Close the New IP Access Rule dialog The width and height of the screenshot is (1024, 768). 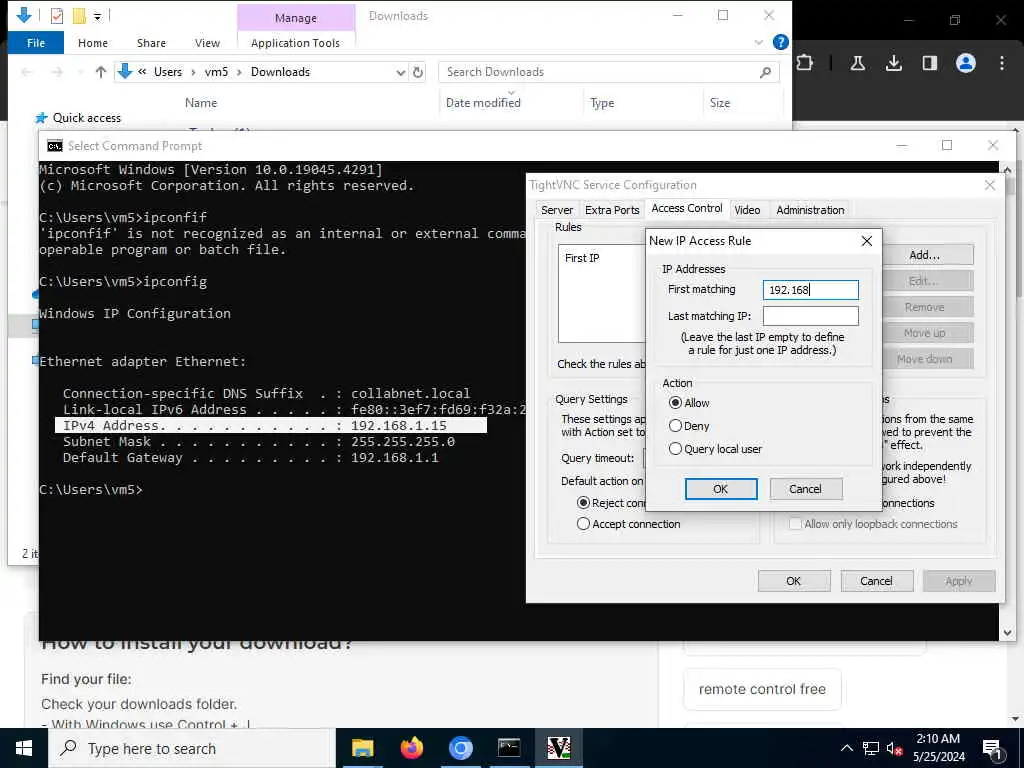pos(867,241)
